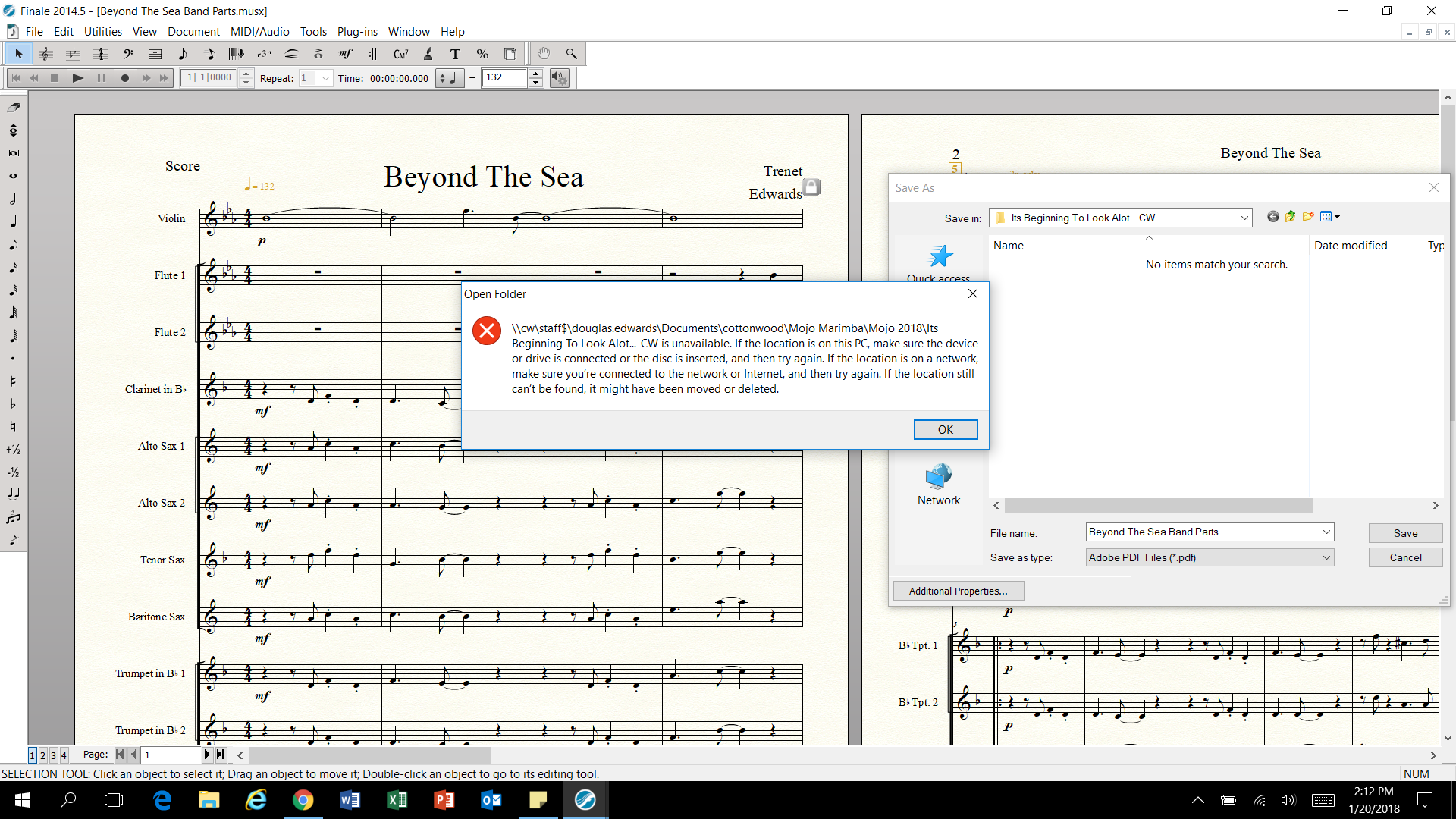Choose the Expression tool (mf)
This screenshot has width=1456, height=819.
345,54
